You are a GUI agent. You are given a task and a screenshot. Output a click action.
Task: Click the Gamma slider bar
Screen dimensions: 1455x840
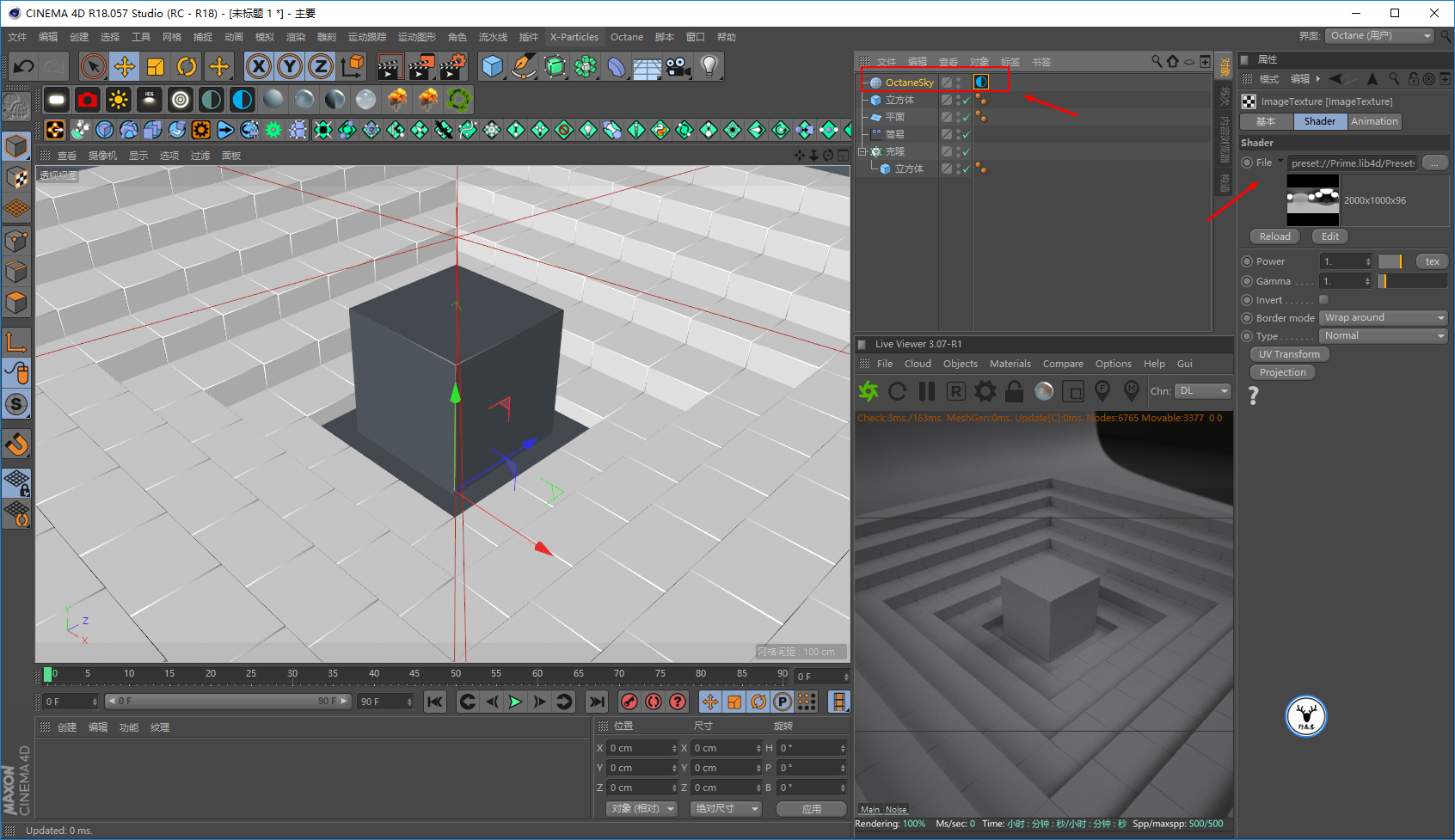1413,281
